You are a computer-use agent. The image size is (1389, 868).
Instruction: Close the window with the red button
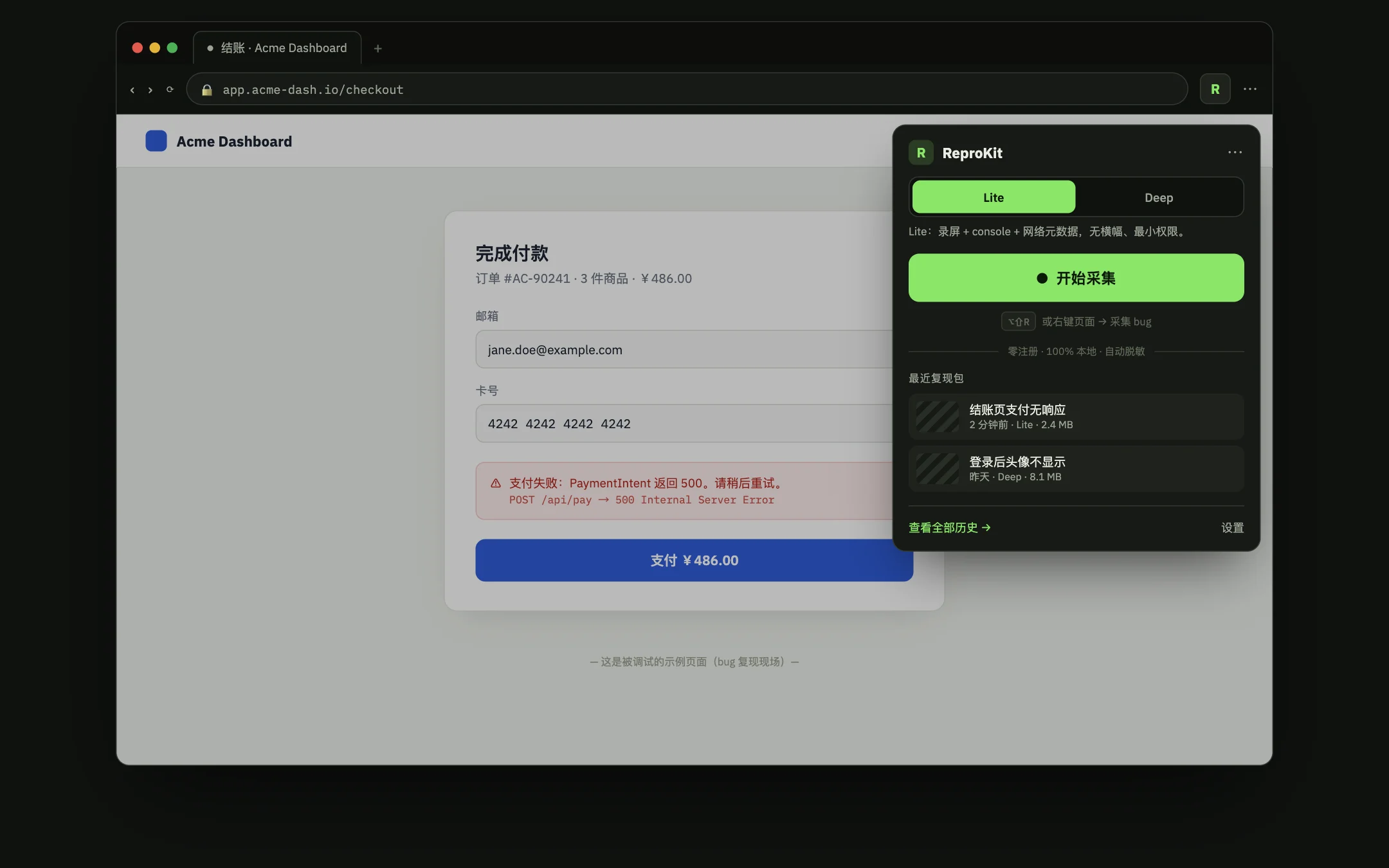137,48
